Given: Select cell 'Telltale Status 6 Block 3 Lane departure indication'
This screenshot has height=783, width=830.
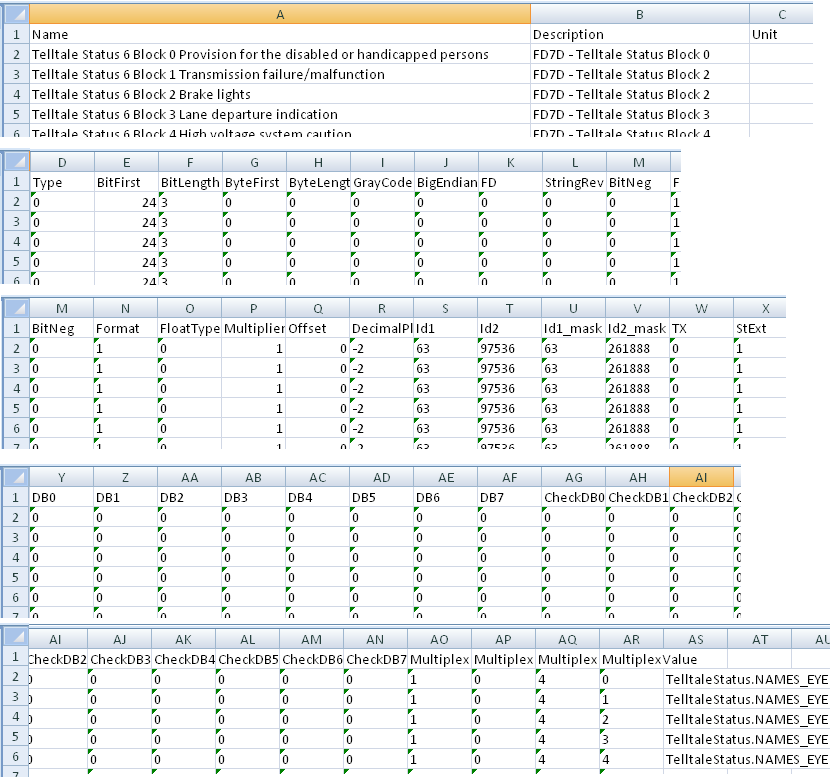Looking at the screenshot, I should tap(280, 114).
